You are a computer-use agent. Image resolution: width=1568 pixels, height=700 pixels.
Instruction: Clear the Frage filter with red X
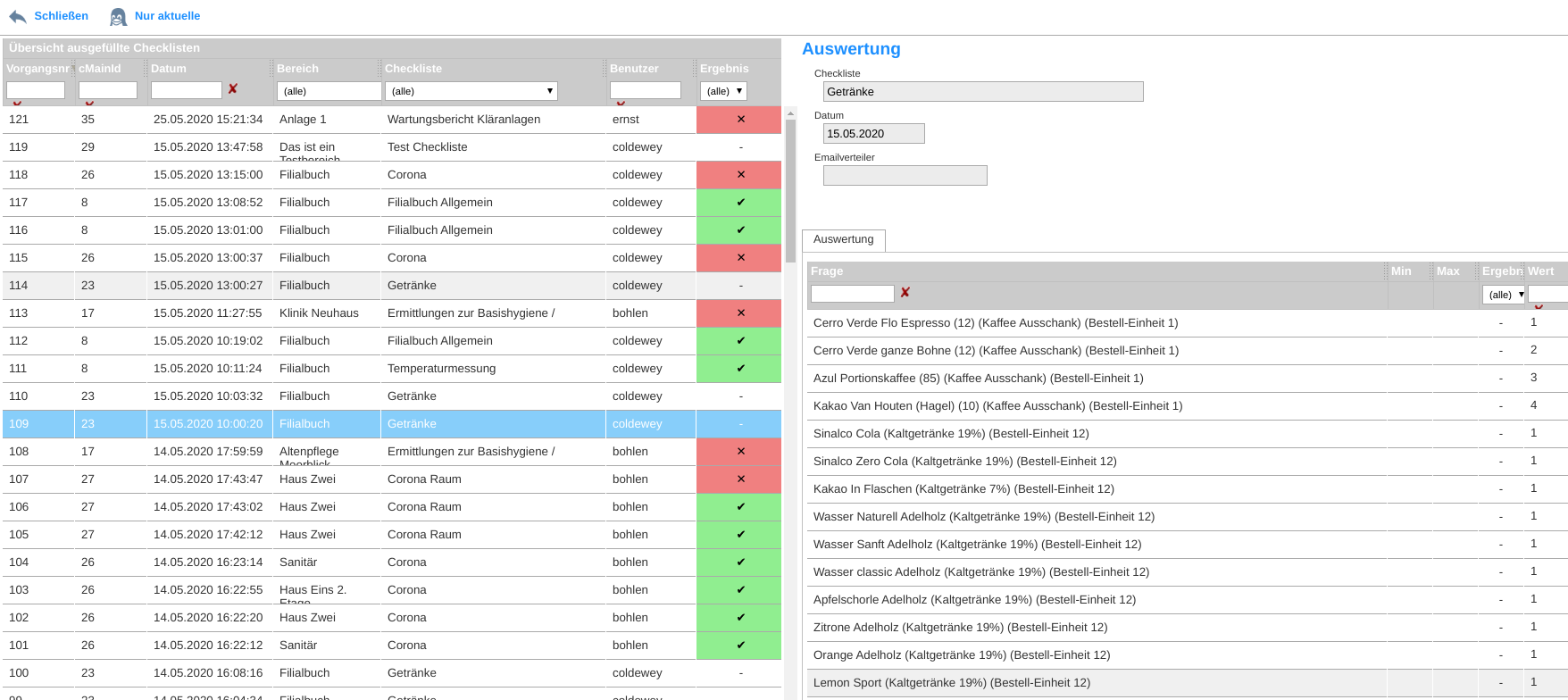tap(905, 293)
